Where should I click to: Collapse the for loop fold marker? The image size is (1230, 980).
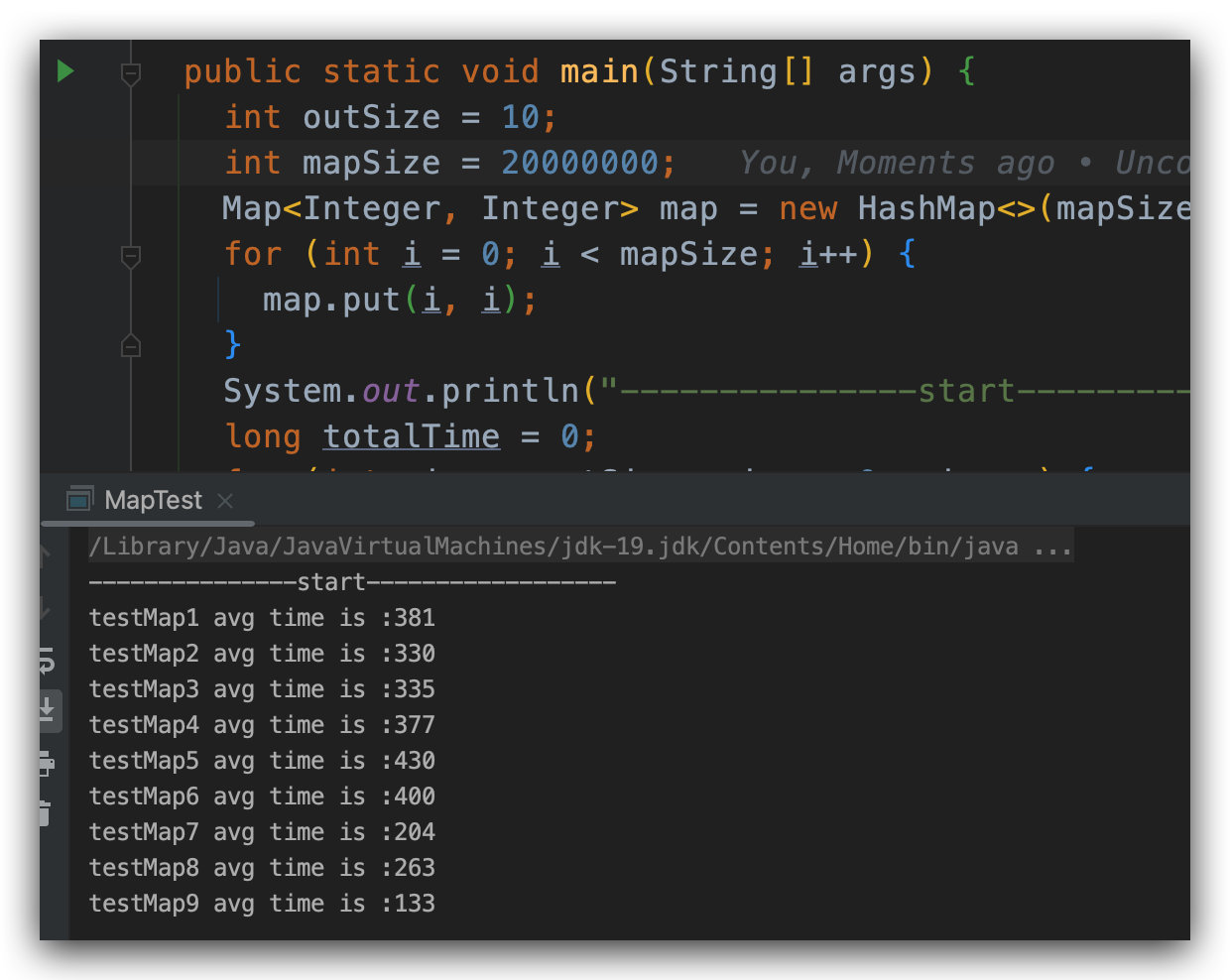(x=130, y=256)
